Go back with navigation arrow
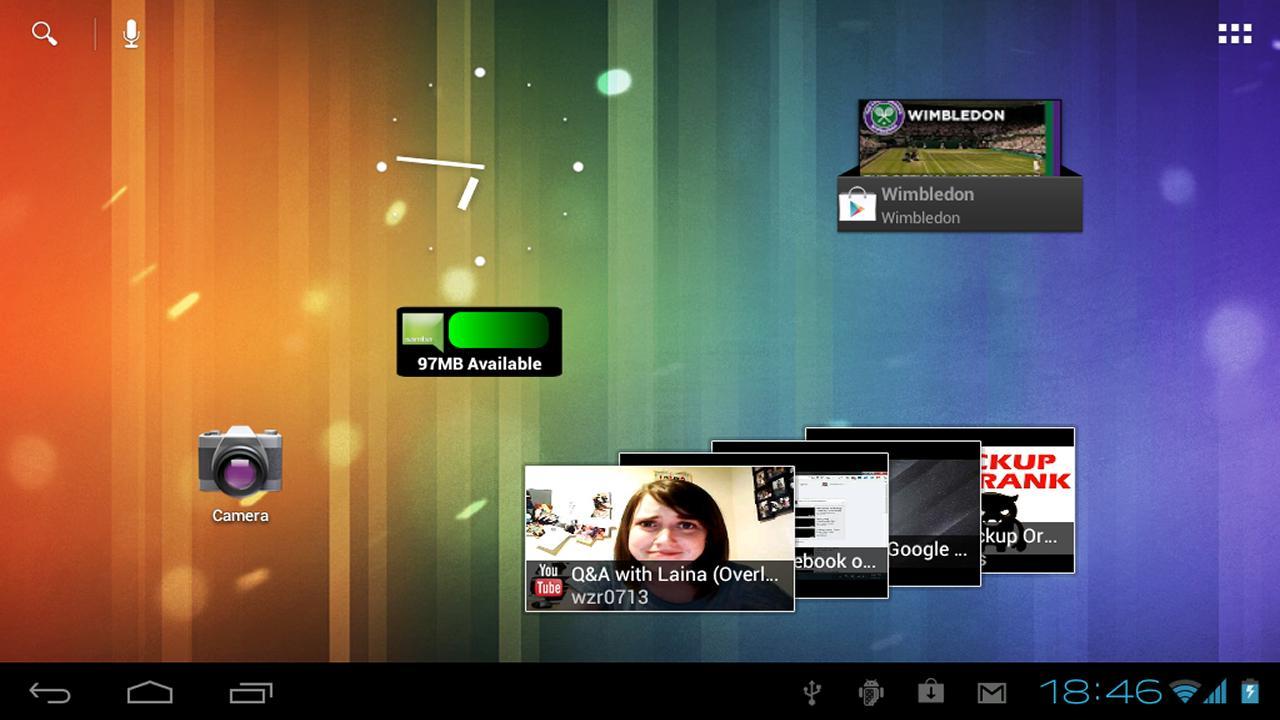Viewport: 1280px width, 720px height. [x=50, y=692]
